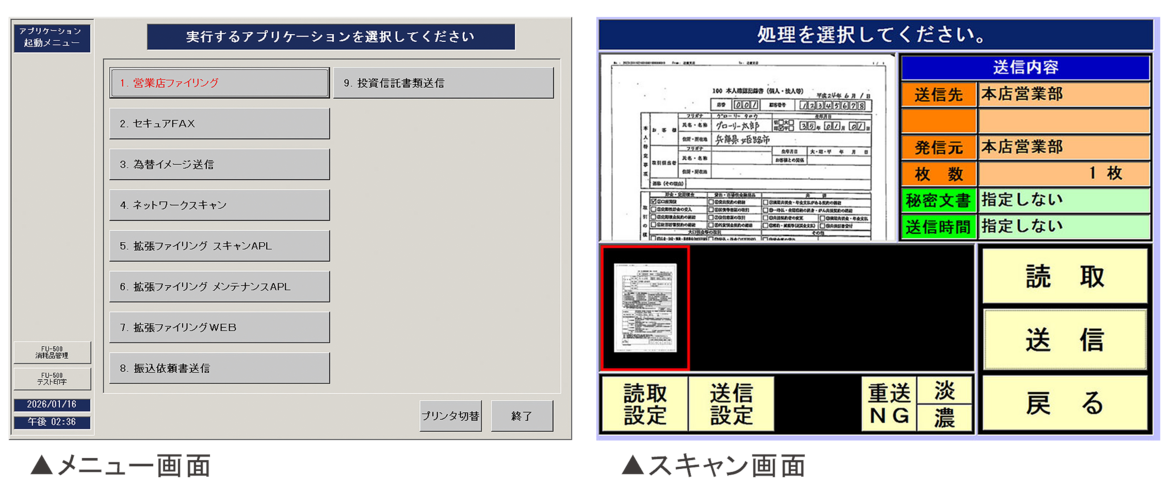Select 8. 振込依頼書送信
Viewport: 1170px width, 488px height.
(219, 368)
